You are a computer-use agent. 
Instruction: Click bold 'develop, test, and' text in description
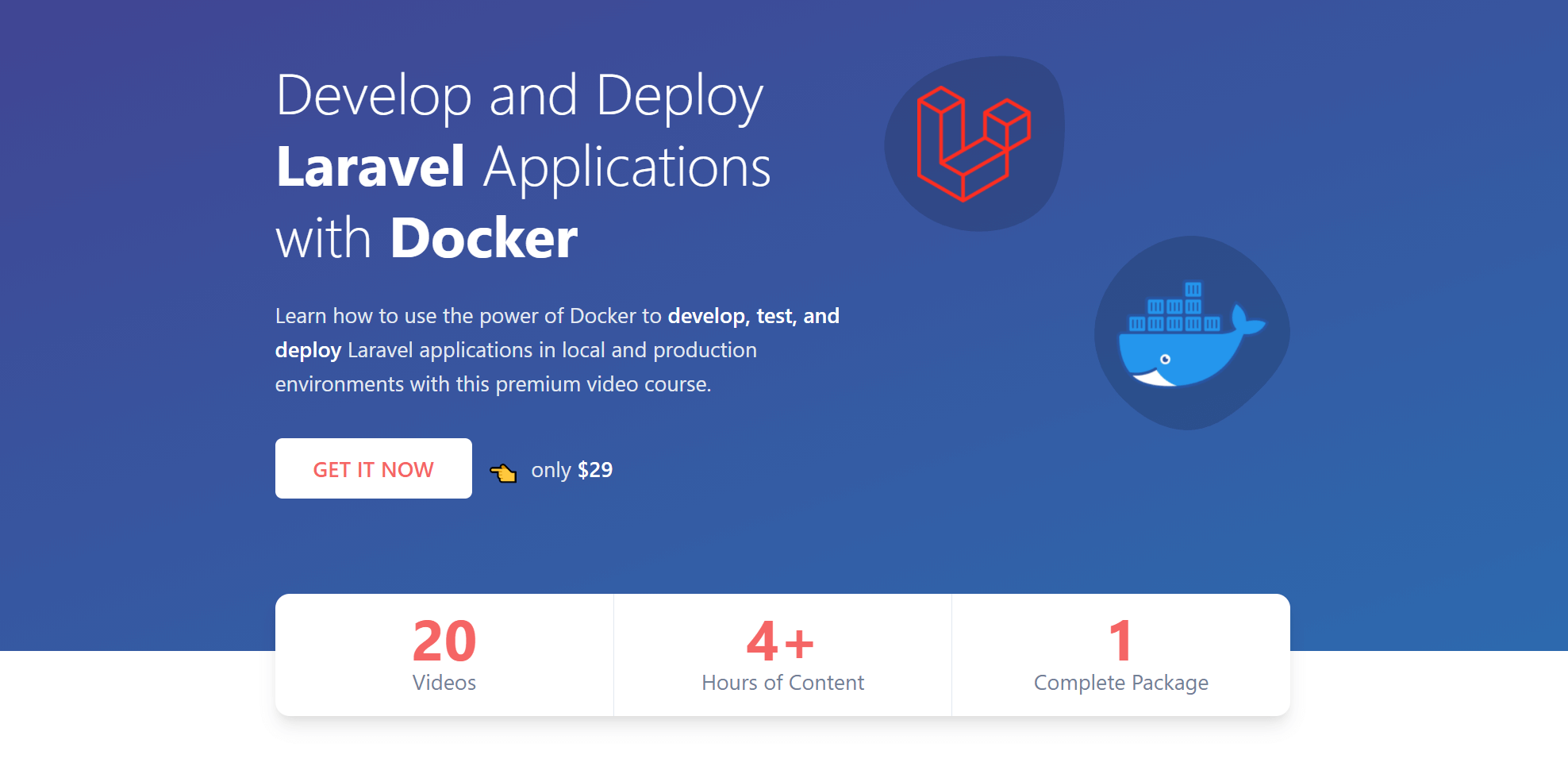(x=754, y=317)
